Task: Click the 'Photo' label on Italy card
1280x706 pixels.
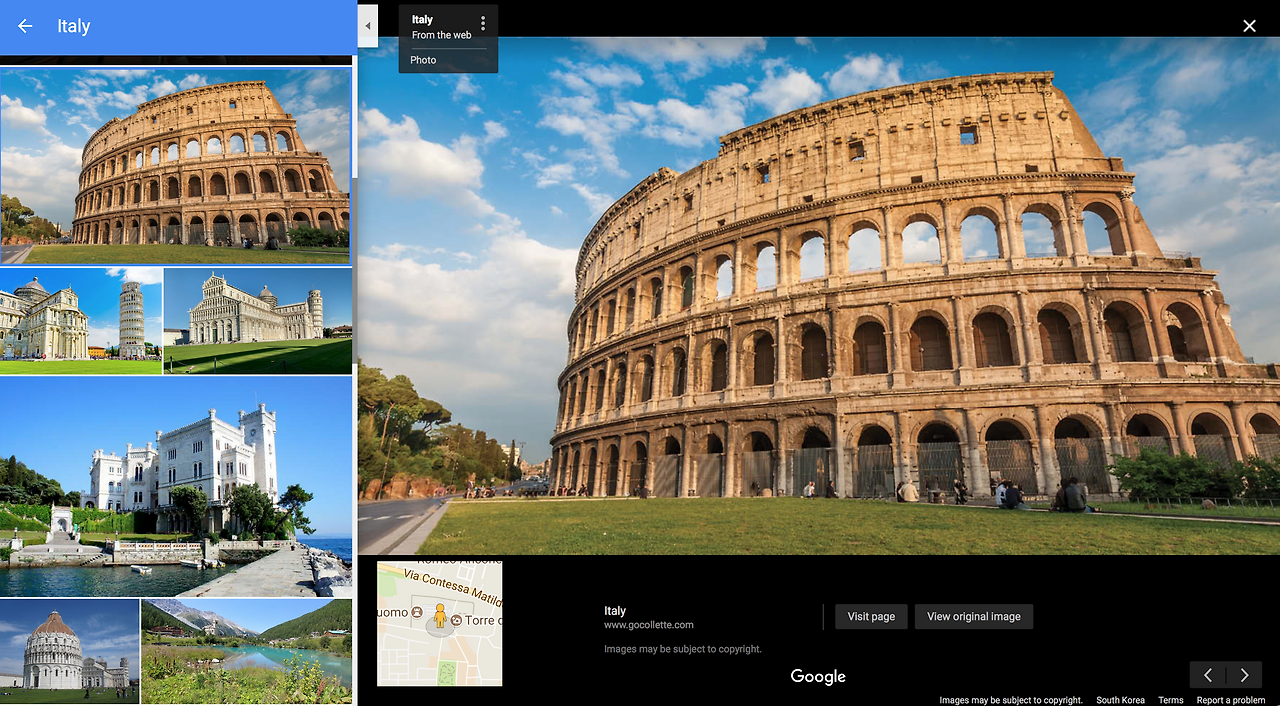Action: coord(423,60)
